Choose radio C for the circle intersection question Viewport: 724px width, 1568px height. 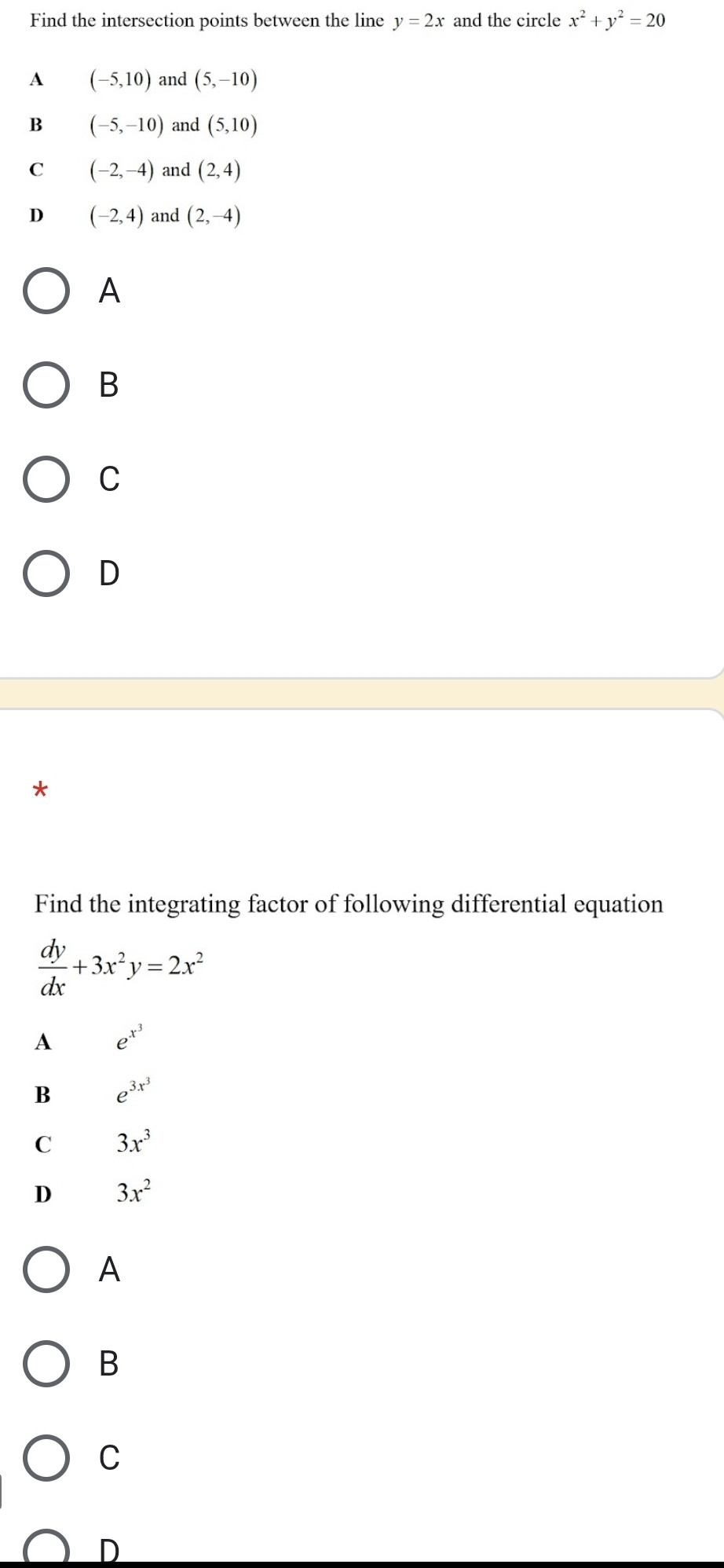point(46,478)
